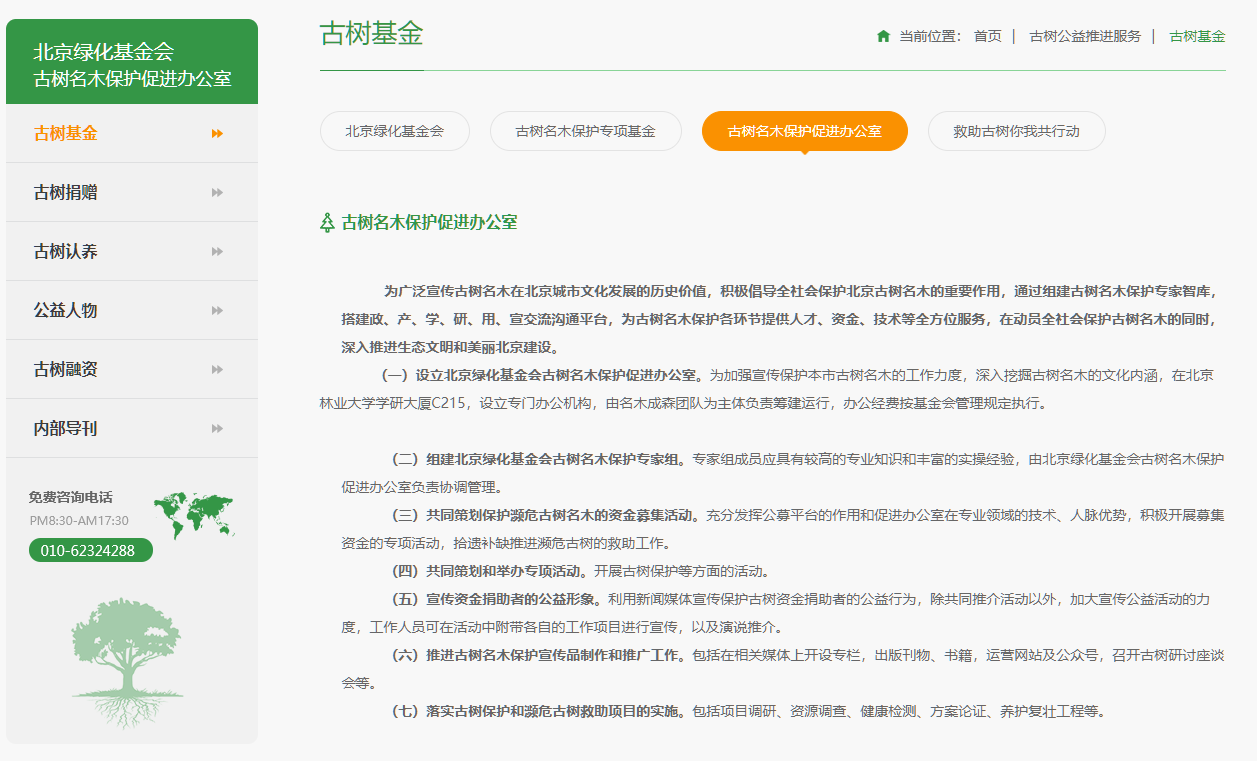Viewport: 1257px width, 761px height.
Task: Click paragraph heading (六)推进古树名木保护宣传品制作和推广工作
Action: click(x=537, y=656)
